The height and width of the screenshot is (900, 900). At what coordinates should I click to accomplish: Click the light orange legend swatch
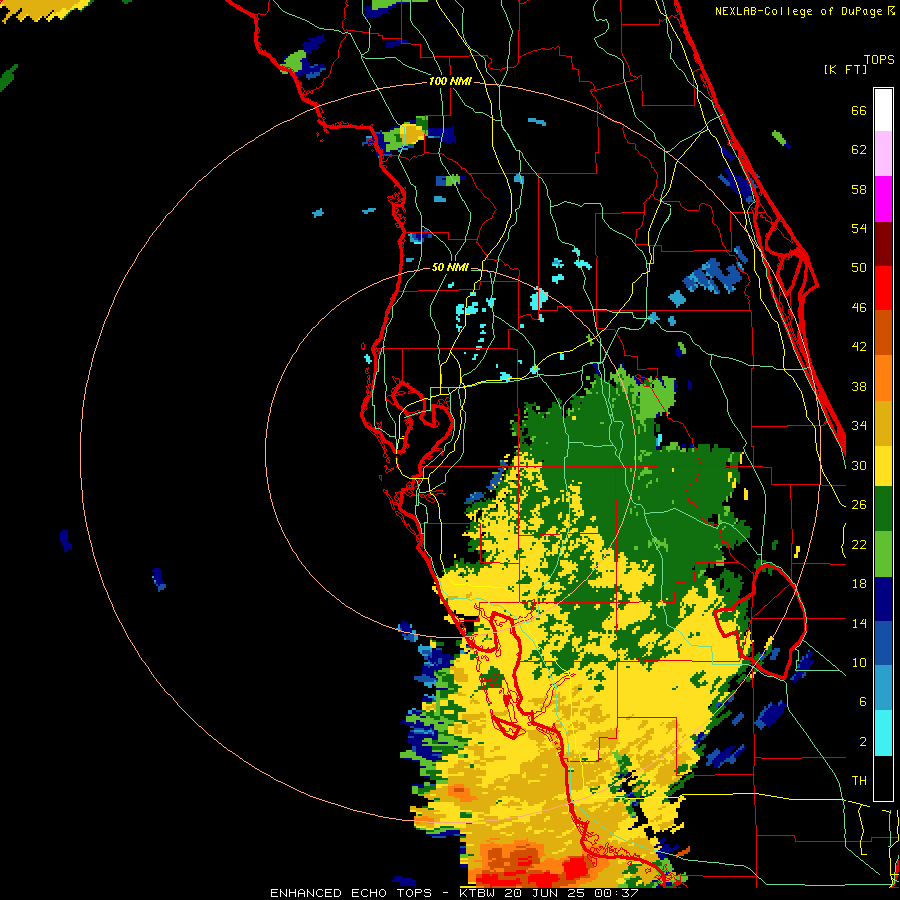[x=883, y=378]
